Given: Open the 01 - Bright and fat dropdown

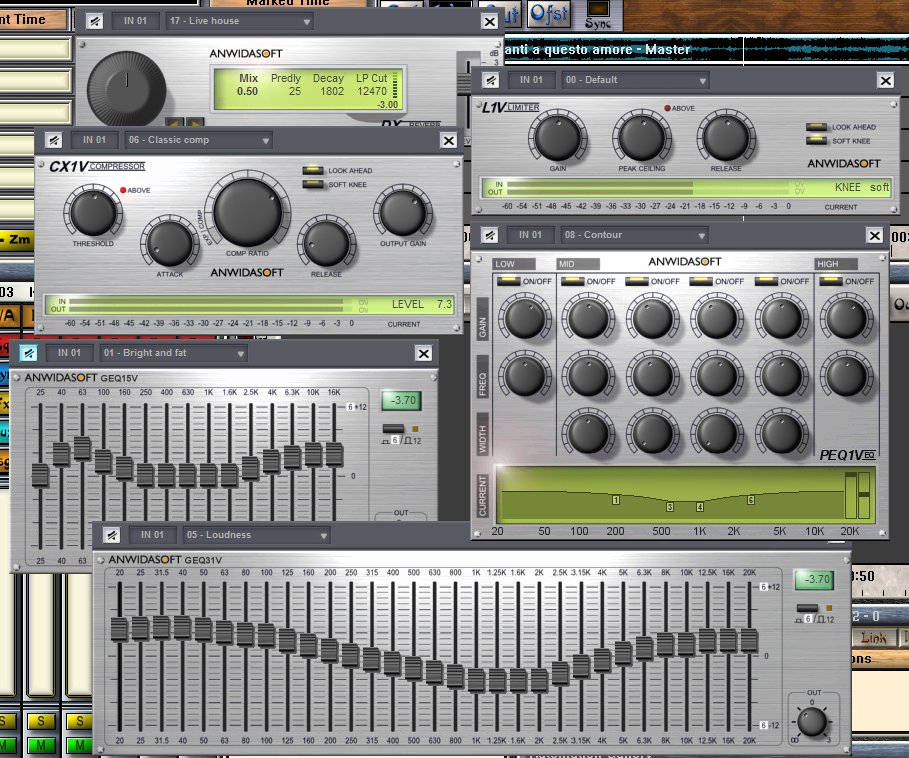Looking at the screenshot, I should tap(174, 353).
